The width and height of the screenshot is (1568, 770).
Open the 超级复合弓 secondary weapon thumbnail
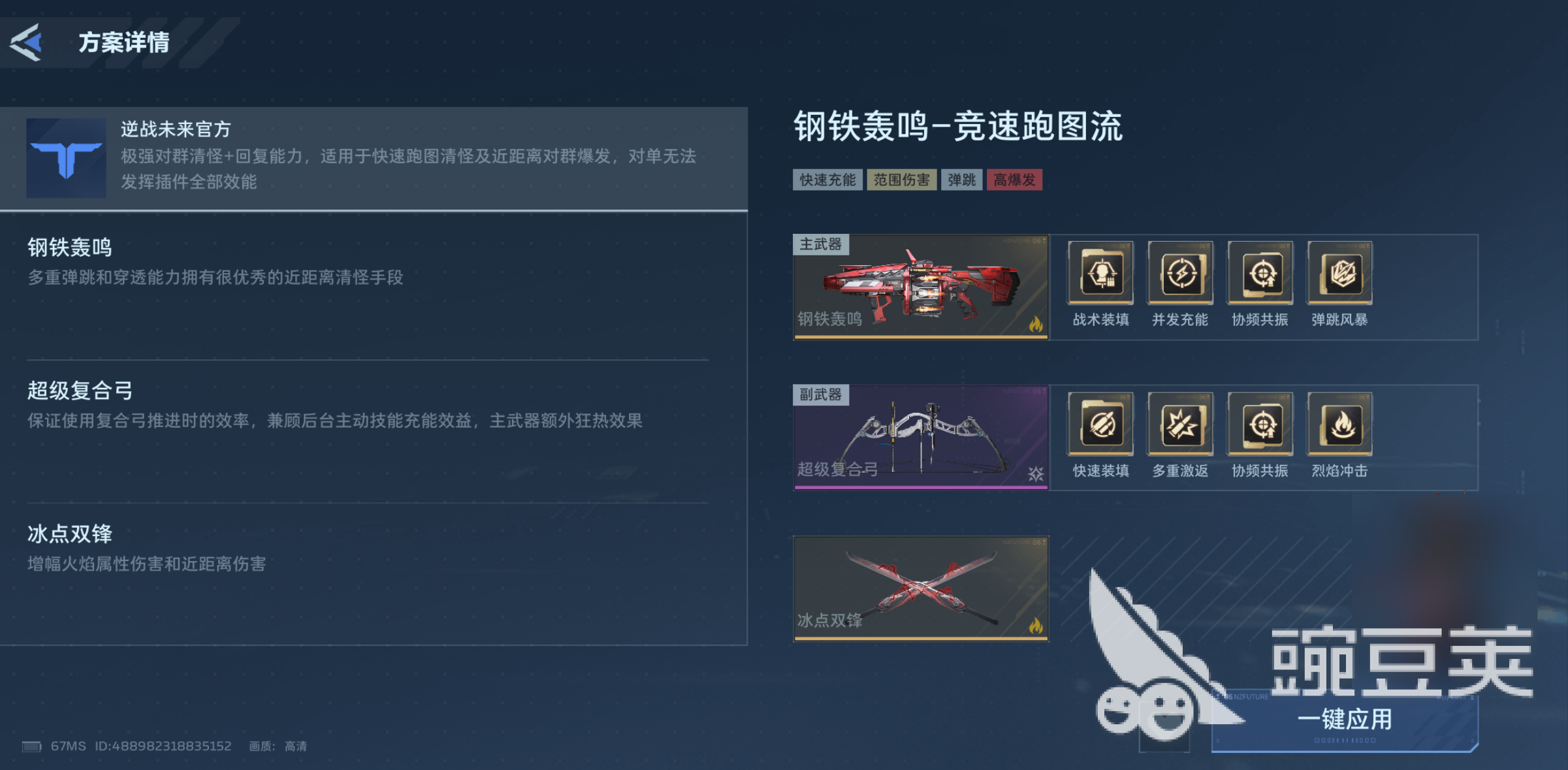[921, 438]
